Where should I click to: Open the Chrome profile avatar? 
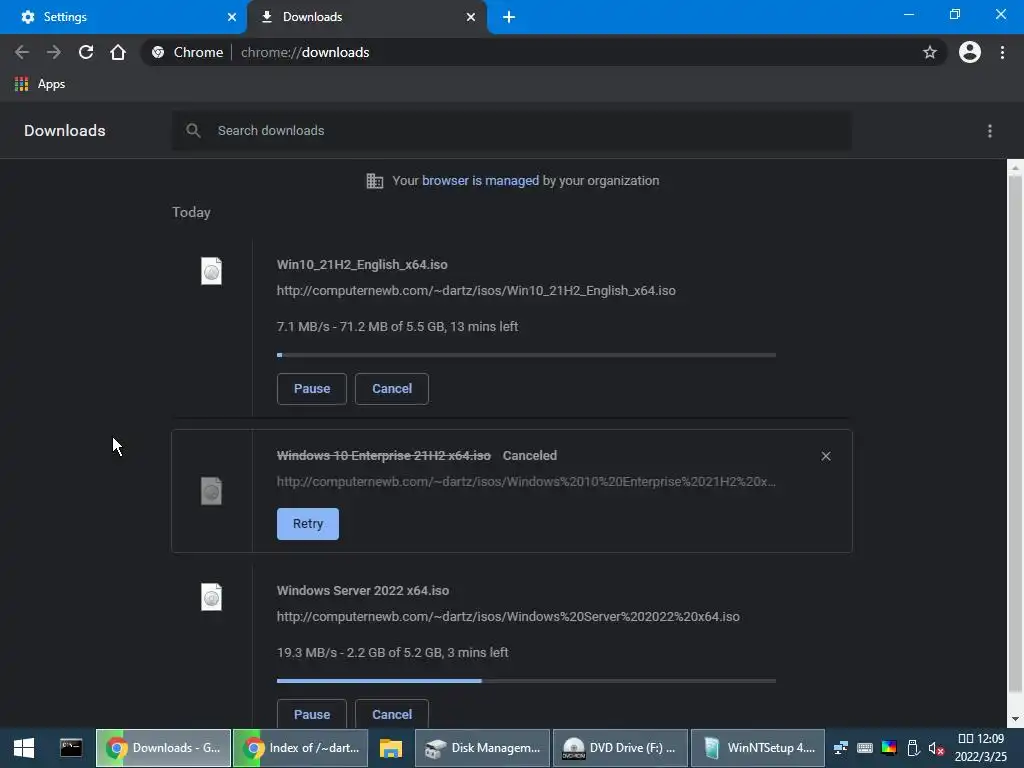tap(970, 52)
